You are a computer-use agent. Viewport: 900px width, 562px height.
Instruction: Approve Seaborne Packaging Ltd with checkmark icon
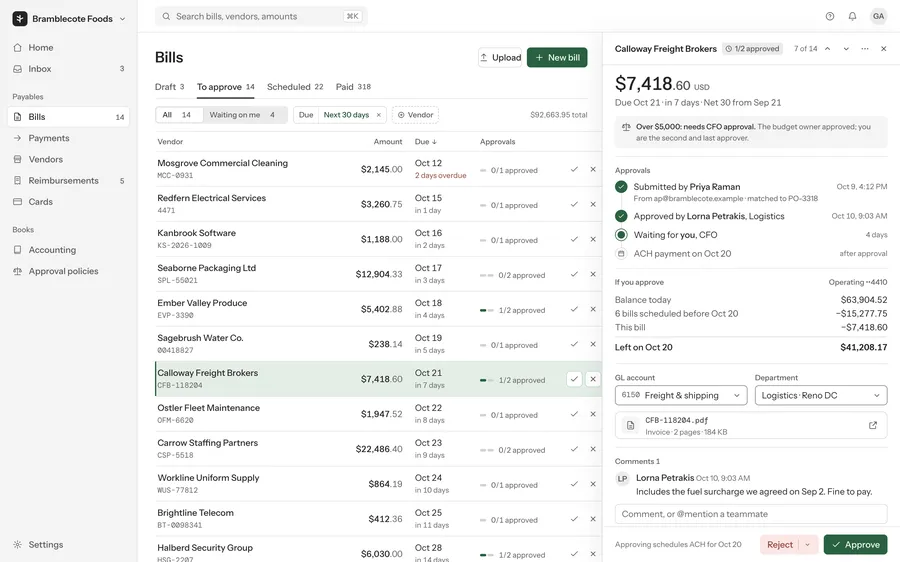(574, 274)
